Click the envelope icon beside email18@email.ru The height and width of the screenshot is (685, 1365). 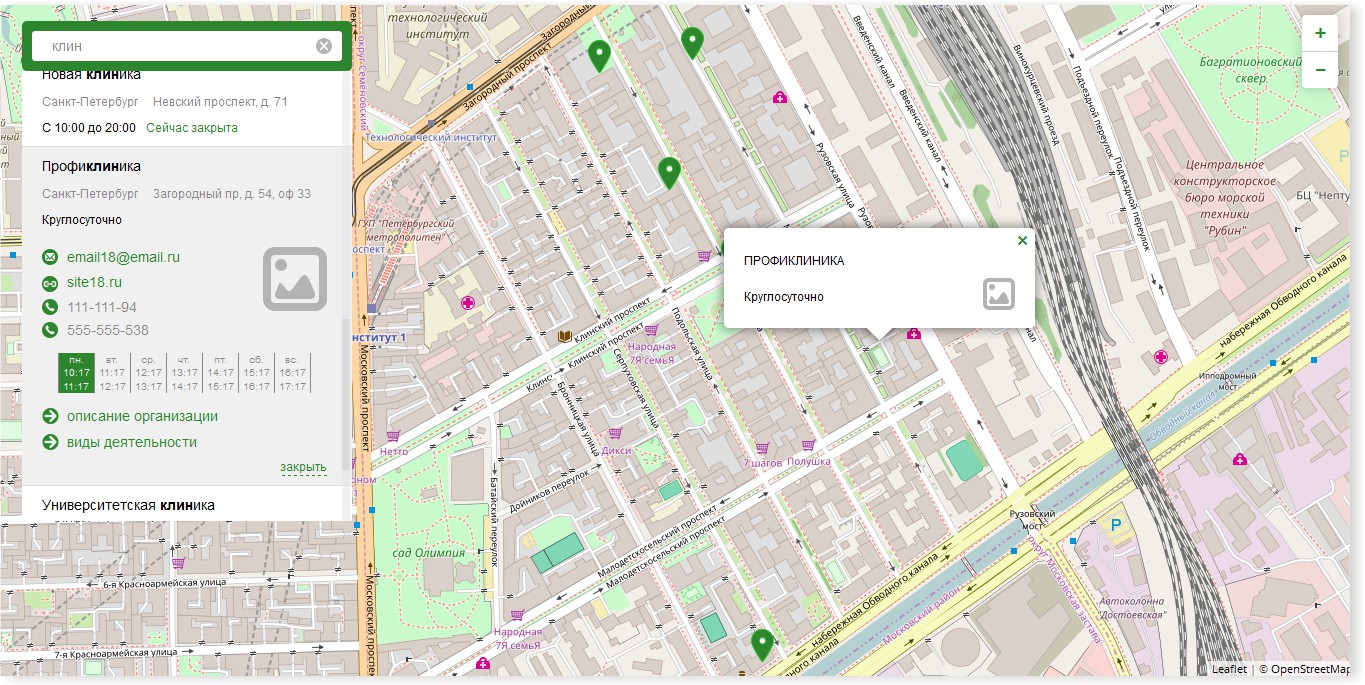50,258
